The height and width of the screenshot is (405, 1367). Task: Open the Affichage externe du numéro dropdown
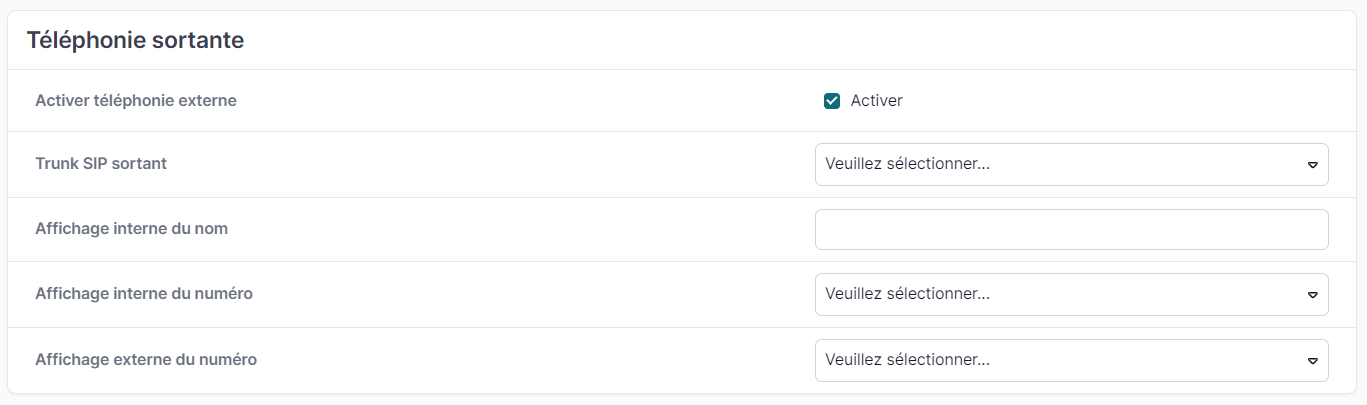pyautogui.click(x=1072, y=360)
